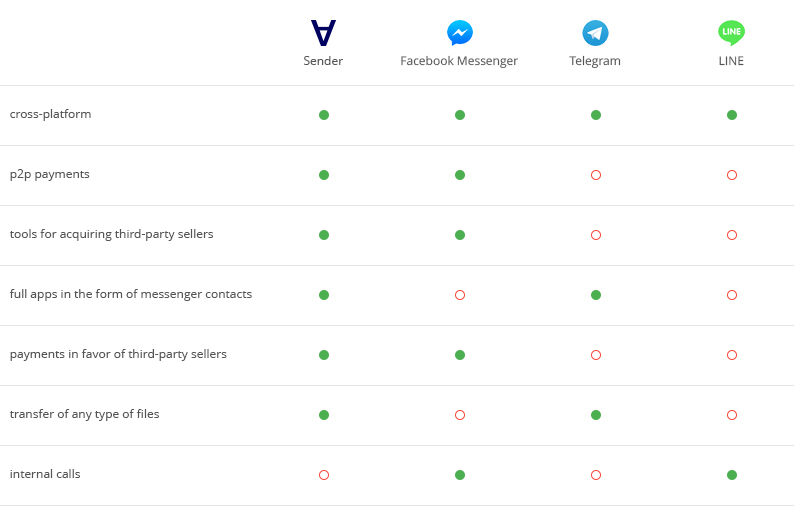Image resolution: width=794 pixels, height=506 pixels.
Task: Click the green LINE logo icon
Action: 731,33
